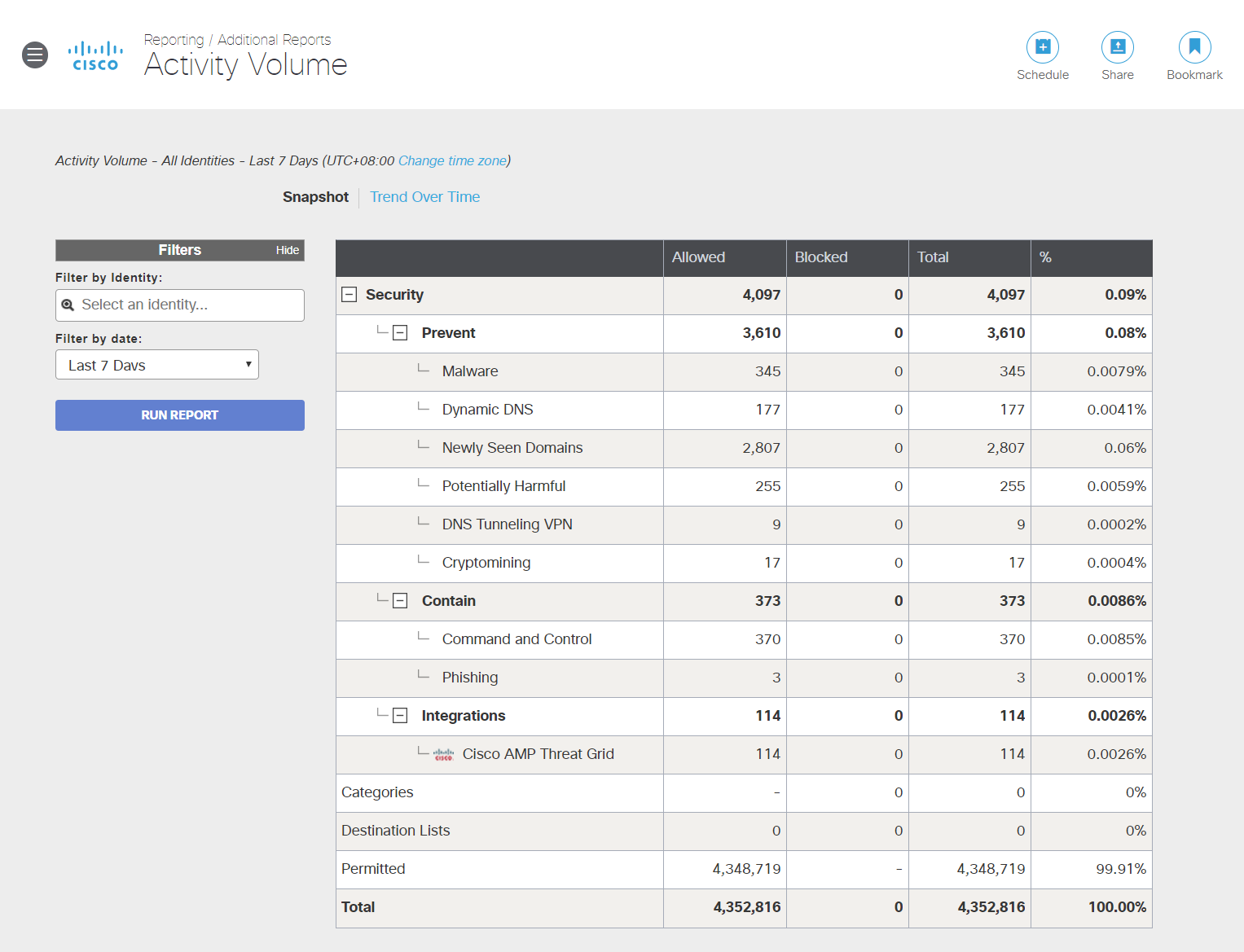This screenshot has height=952, width=1244.
Task: Click the identity search magnifier icon
Action: point(69,305)
